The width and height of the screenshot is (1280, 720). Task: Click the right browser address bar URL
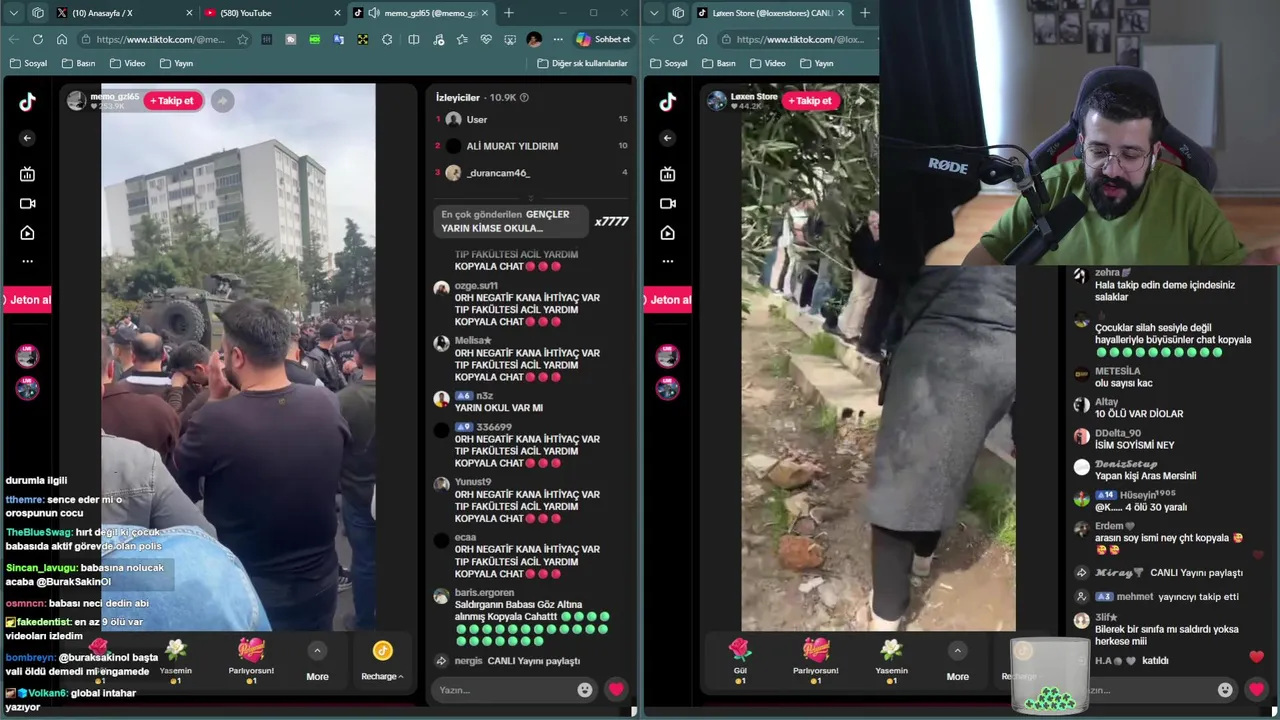[x=800, y=39]
